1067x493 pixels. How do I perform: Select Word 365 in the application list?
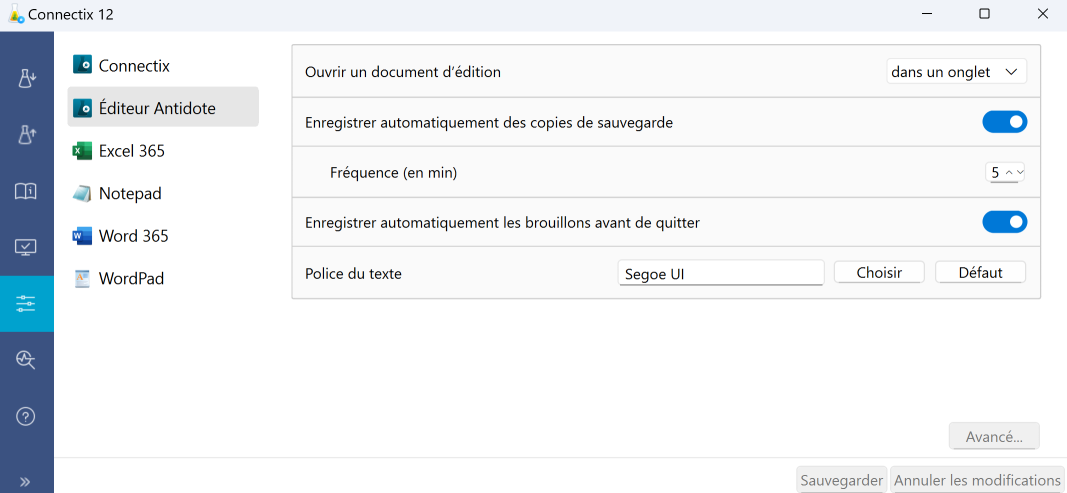coord(133,236)
